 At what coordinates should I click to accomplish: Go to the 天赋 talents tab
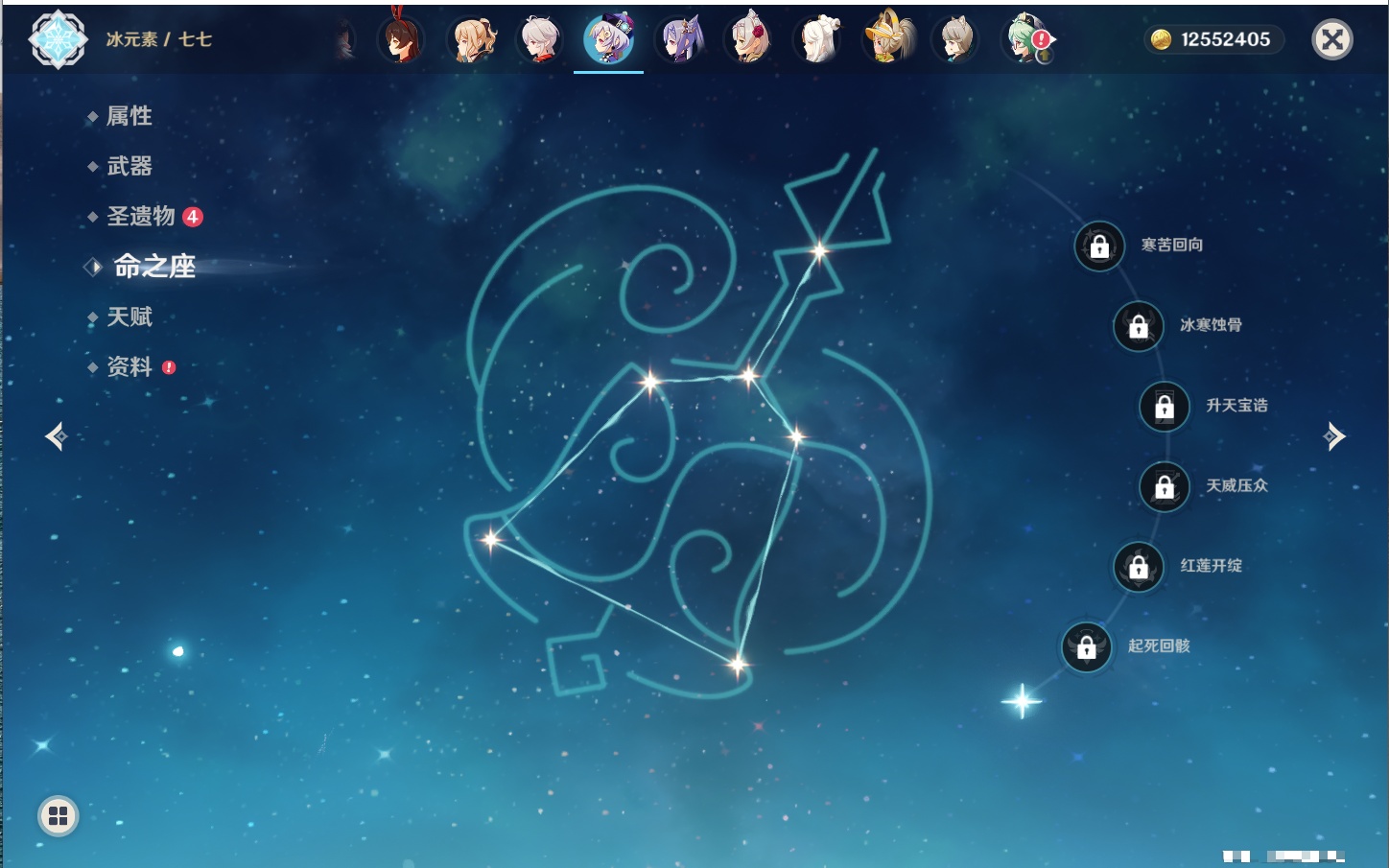129,317
